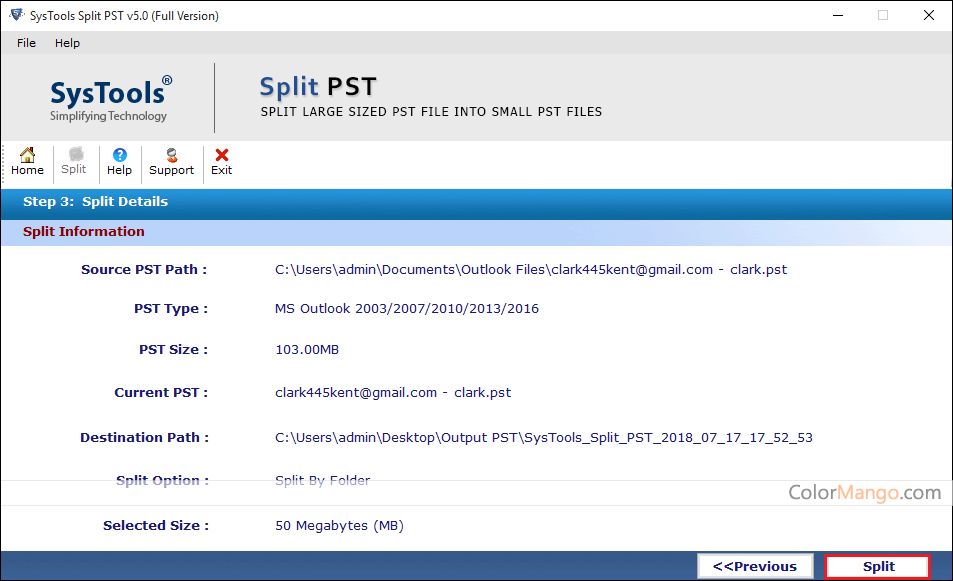Close the SysTools Split PST window

pyautogui.click(x=929, y=15)
